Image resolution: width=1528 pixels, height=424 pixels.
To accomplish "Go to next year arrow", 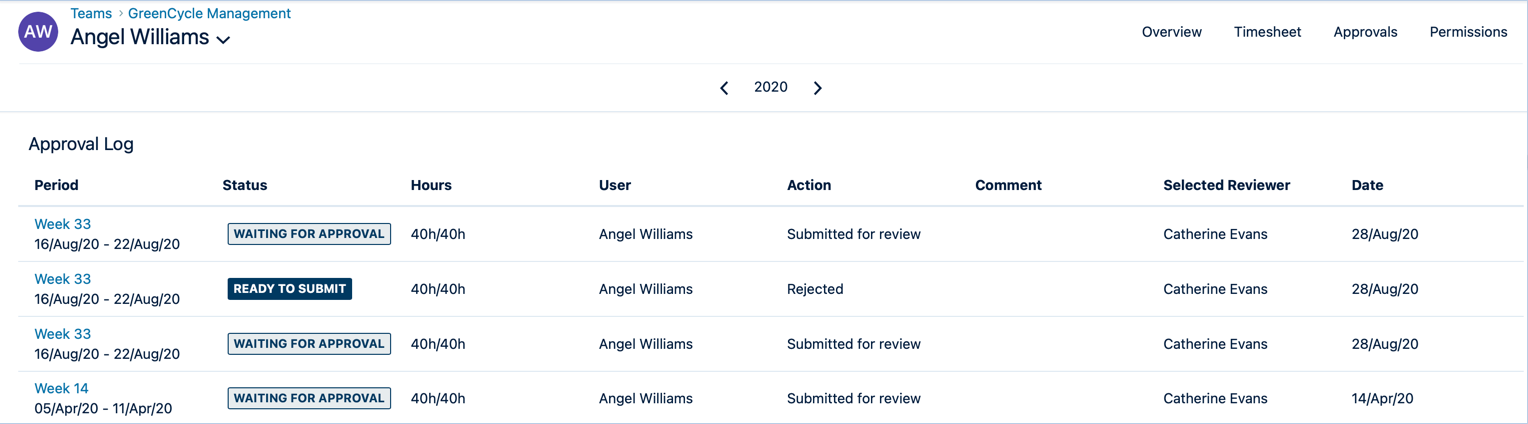I will (817, 88).
